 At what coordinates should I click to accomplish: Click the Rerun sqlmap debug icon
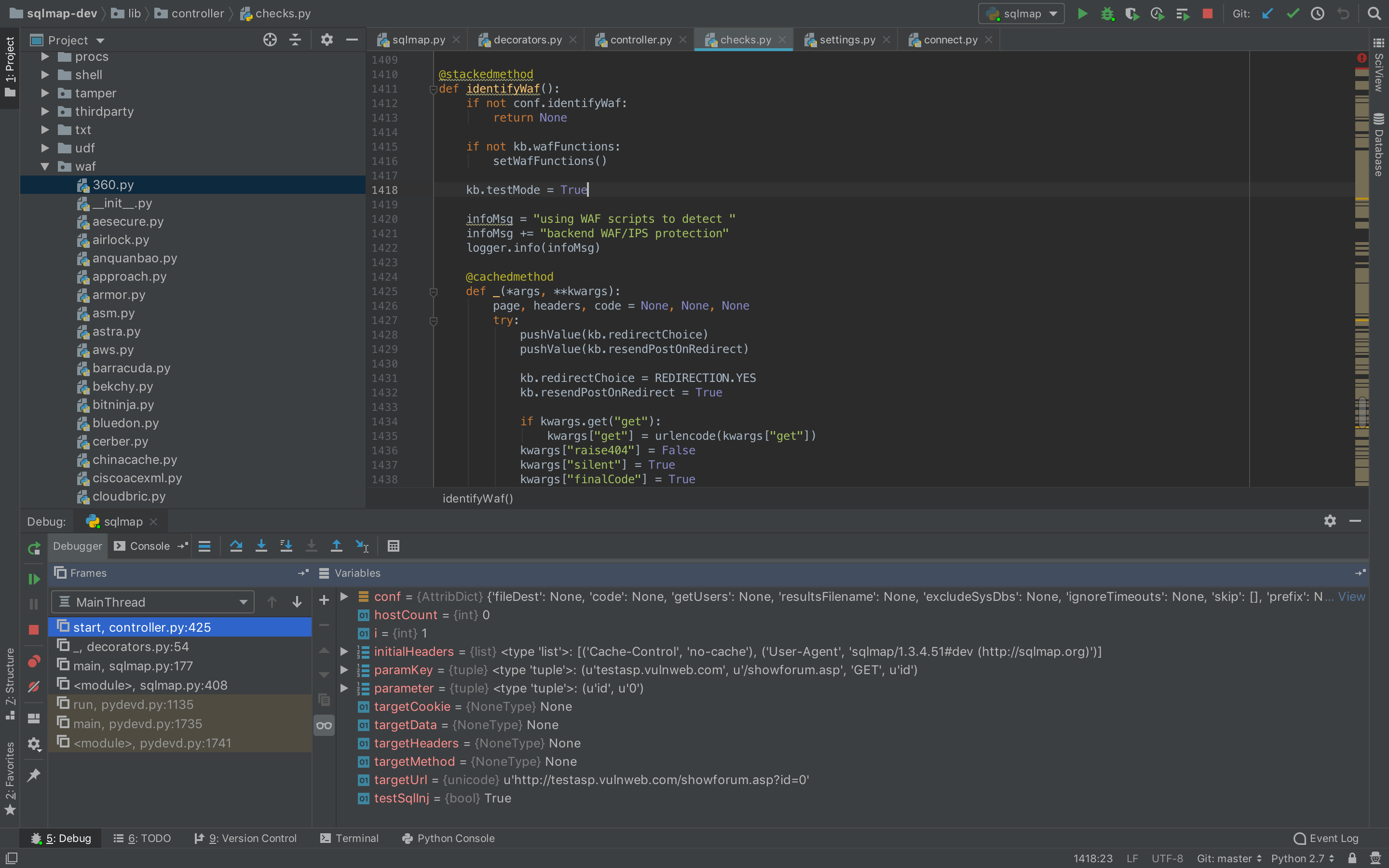coord(34,548)
